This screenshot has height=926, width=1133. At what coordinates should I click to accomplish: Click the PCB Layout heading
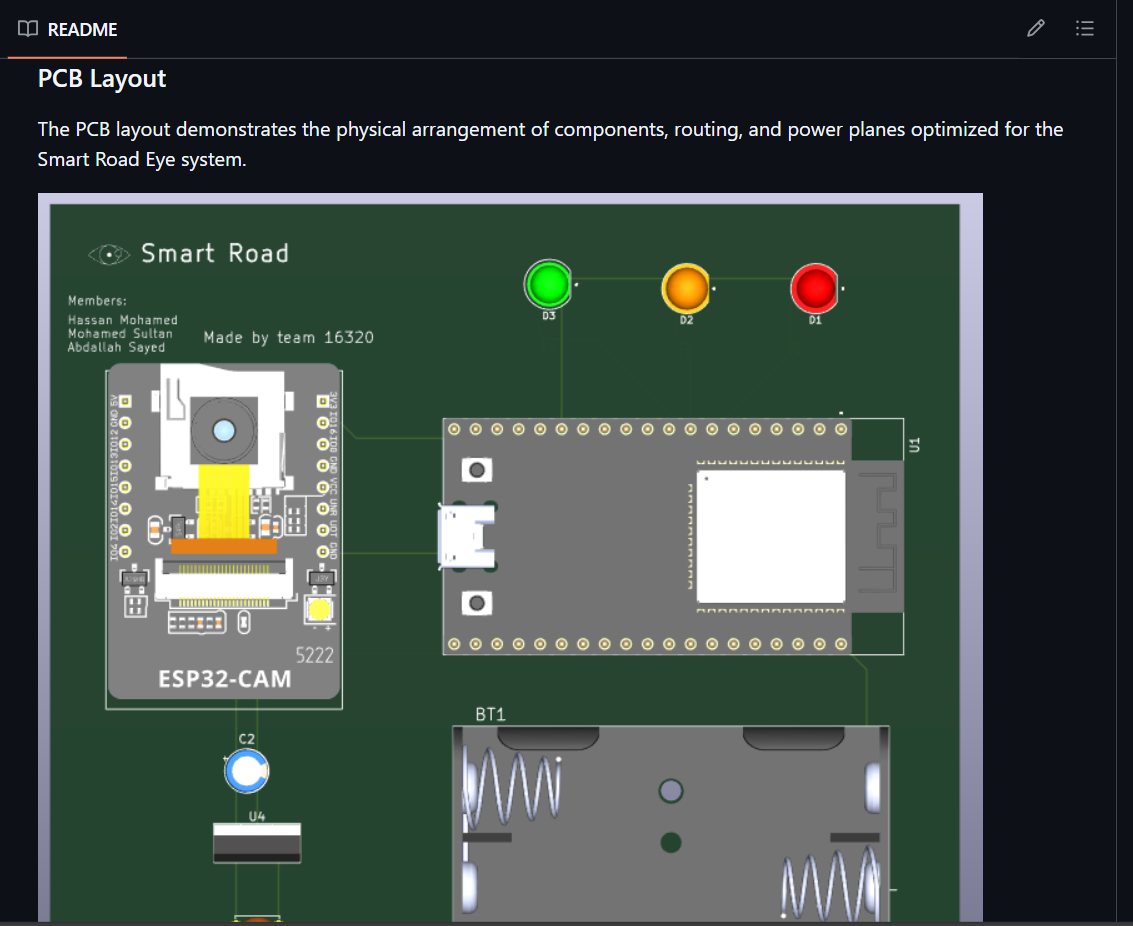point(102,78)
